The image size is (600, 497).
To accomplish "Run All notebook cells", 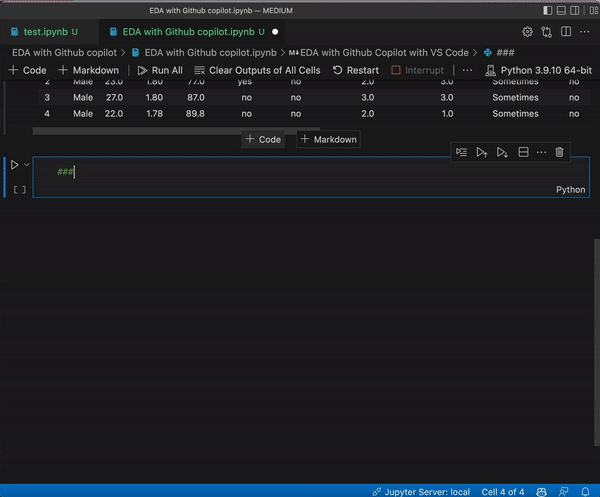I will click(160, 70).
